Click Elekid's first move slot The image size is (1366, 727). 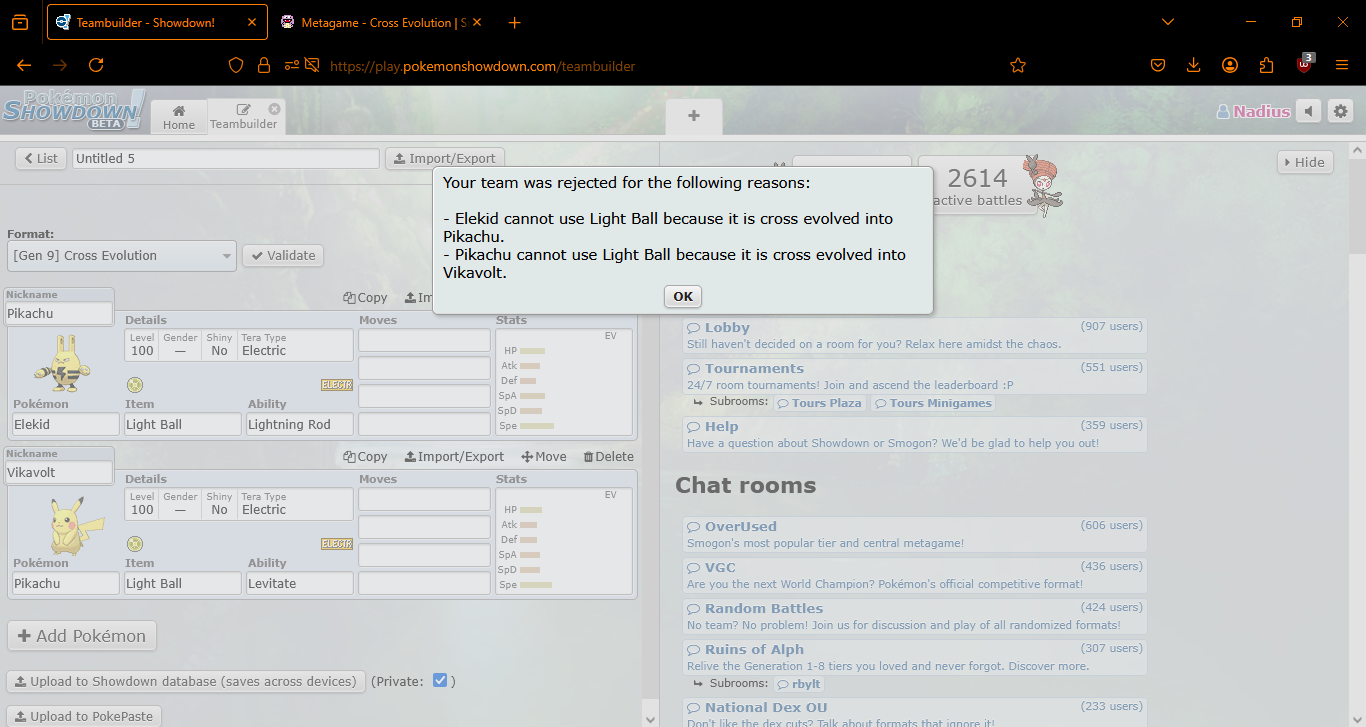(424, 340)
